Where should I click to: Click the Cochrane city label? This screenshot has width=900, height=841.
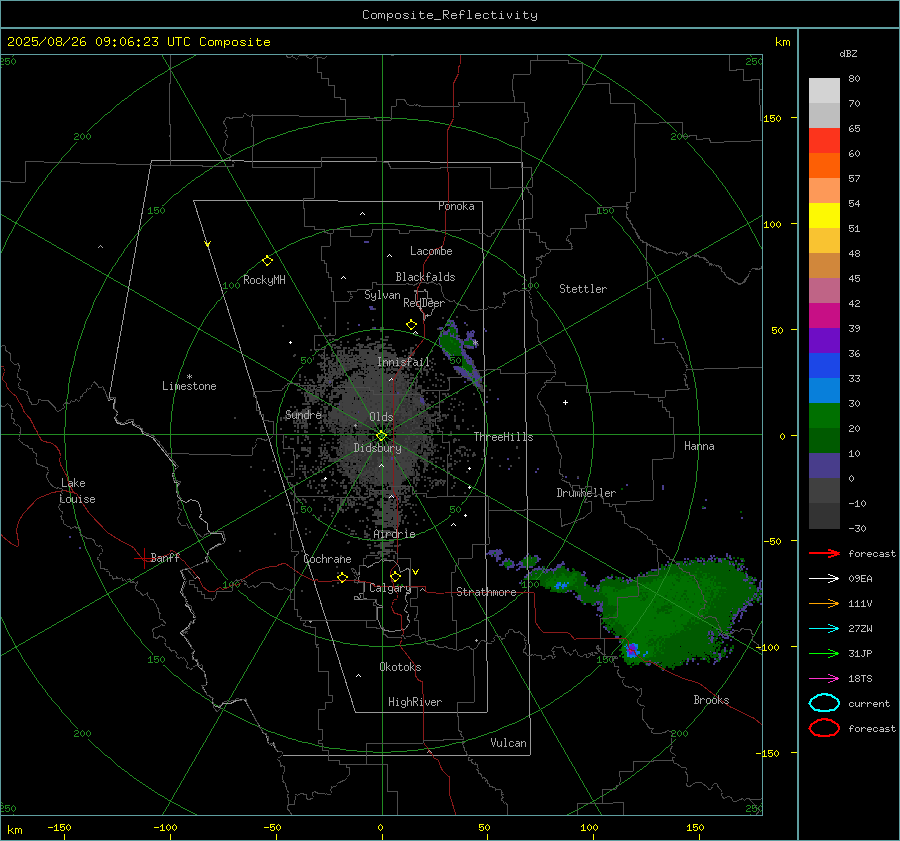[x=327, y=559]
